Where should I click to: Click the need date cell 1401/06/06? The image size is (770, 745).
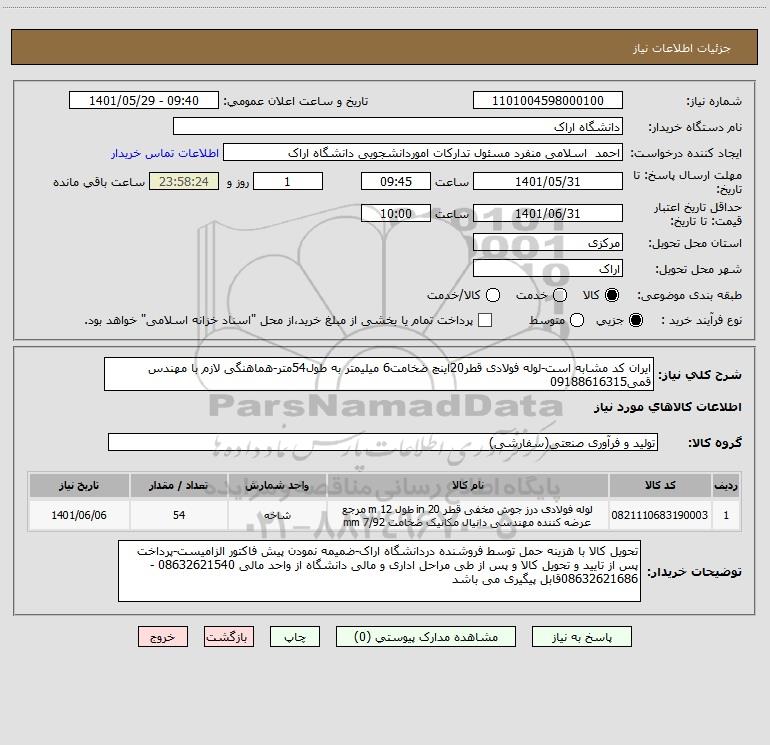pos(79,515)
